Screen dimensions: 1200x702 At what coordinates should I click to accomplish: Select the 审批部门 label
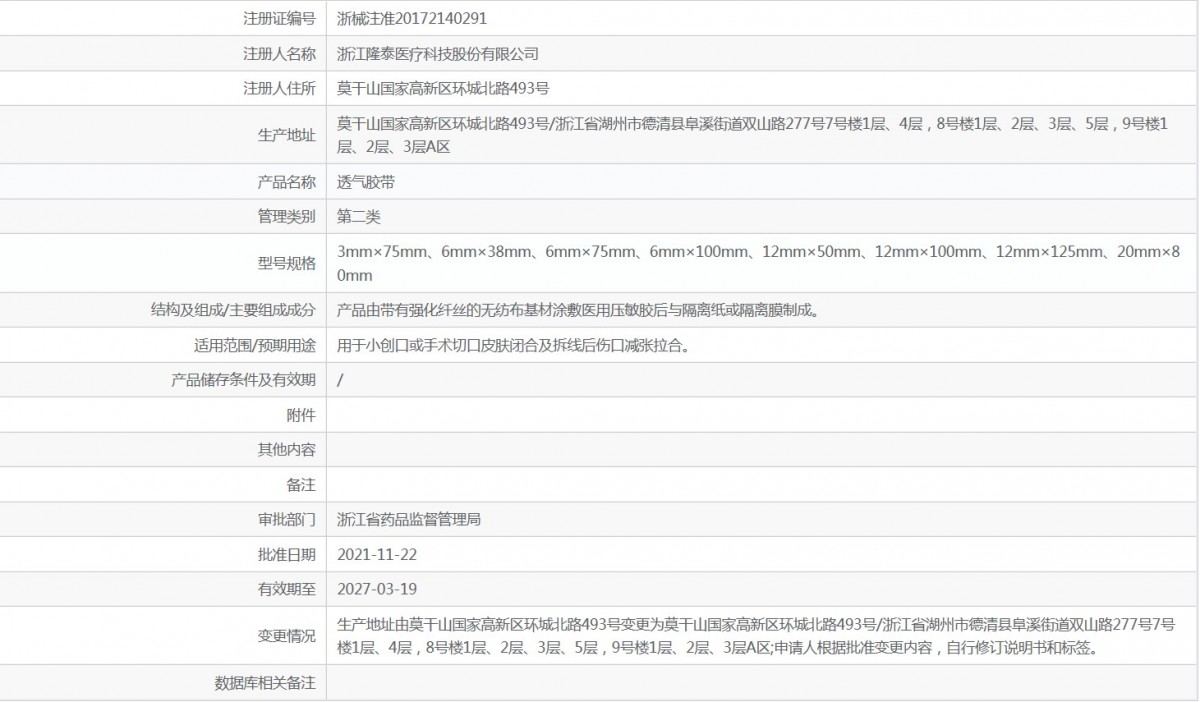(x=286, y=520)
